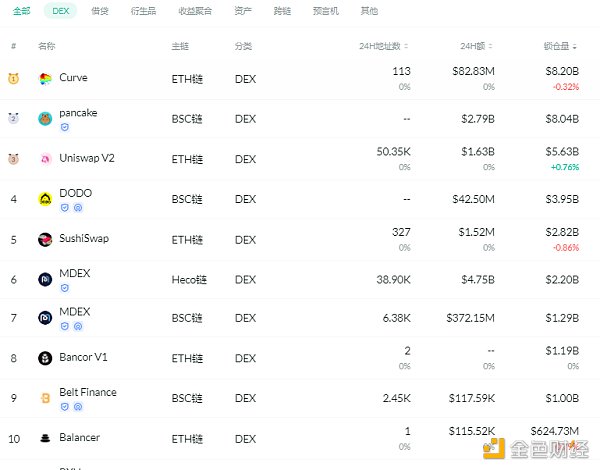Click the first-place medal icon beside Curve
The width and height of the screenshot is (600, 470).
click(14, 79)
